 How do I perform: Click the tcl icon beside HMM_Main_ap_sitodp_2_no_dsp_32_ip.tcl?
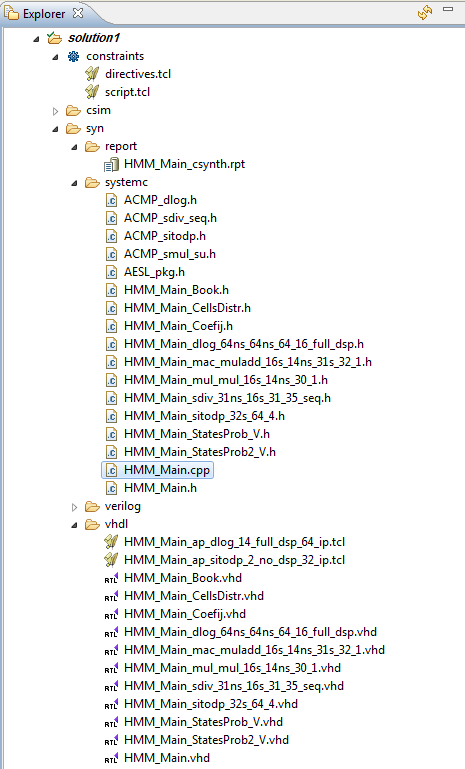point(111,560)
